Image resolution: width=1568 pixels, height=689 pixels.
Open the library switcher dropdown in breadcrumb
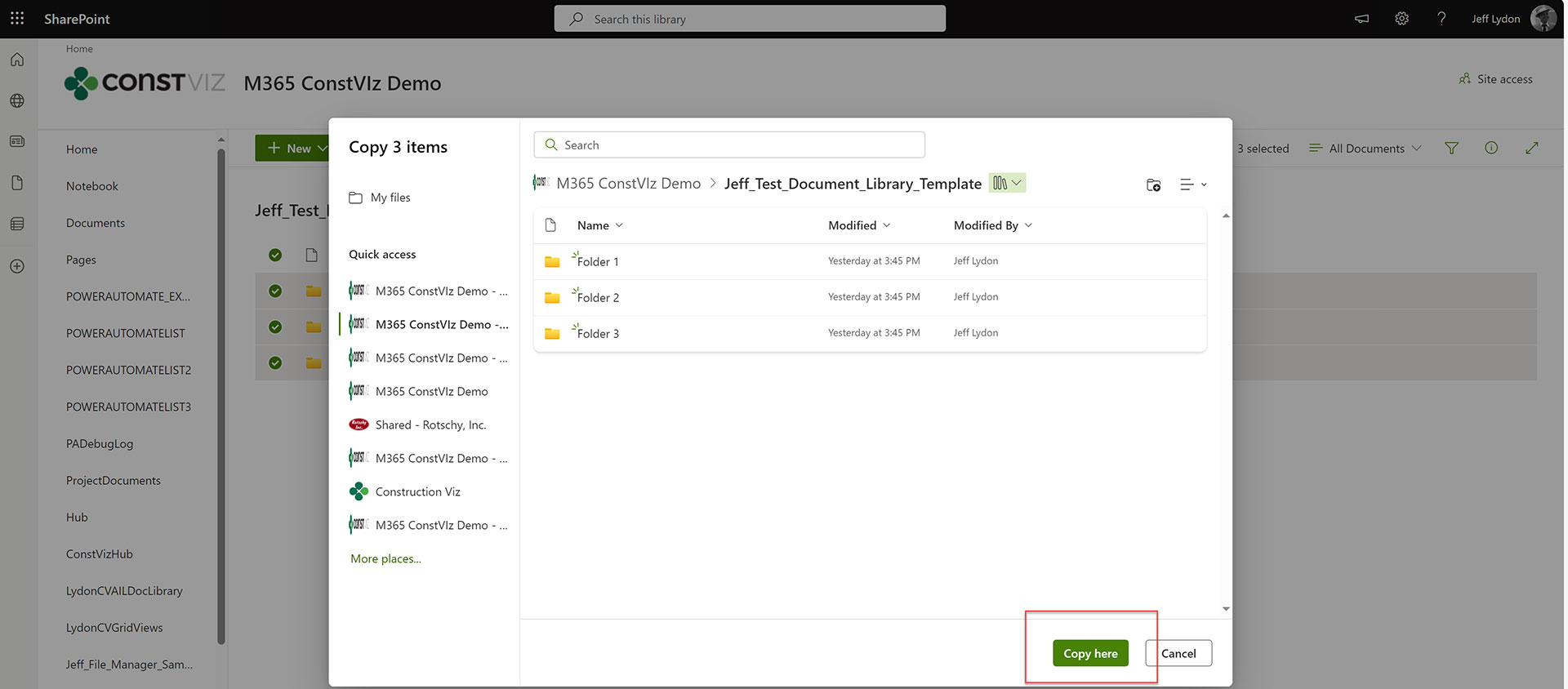[1007, 184]
